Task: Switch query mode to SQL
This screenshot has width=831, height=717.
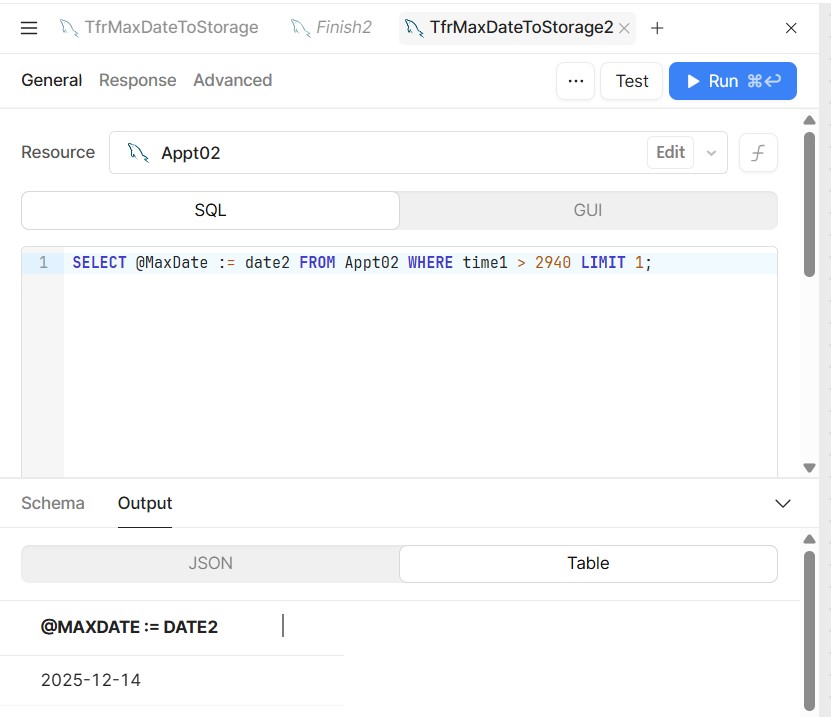Action: pos(210,210)
